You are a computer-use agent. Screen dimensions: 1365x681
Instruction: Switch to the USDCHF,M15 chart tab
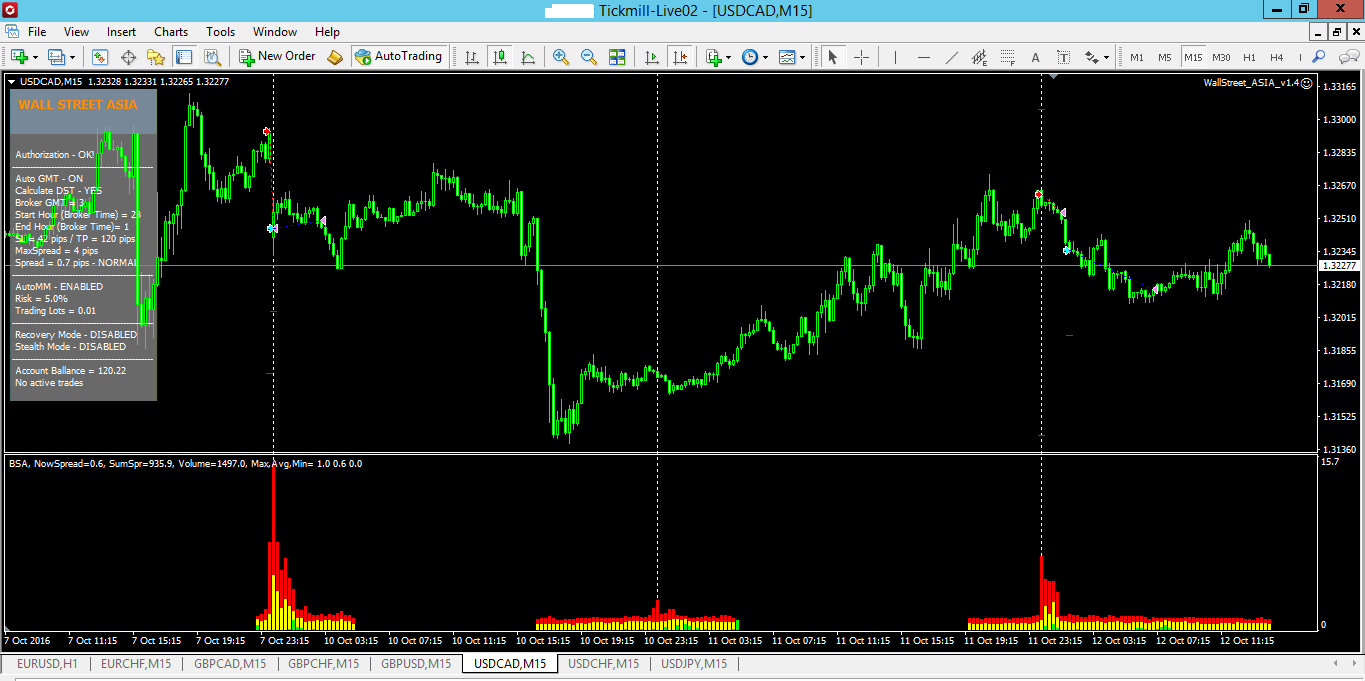tap(603, 663)
